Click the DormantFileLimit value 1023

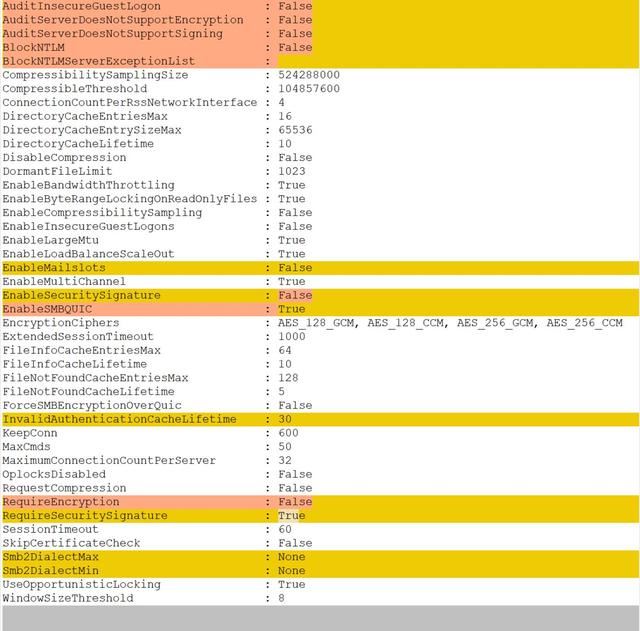coord(292,171)
